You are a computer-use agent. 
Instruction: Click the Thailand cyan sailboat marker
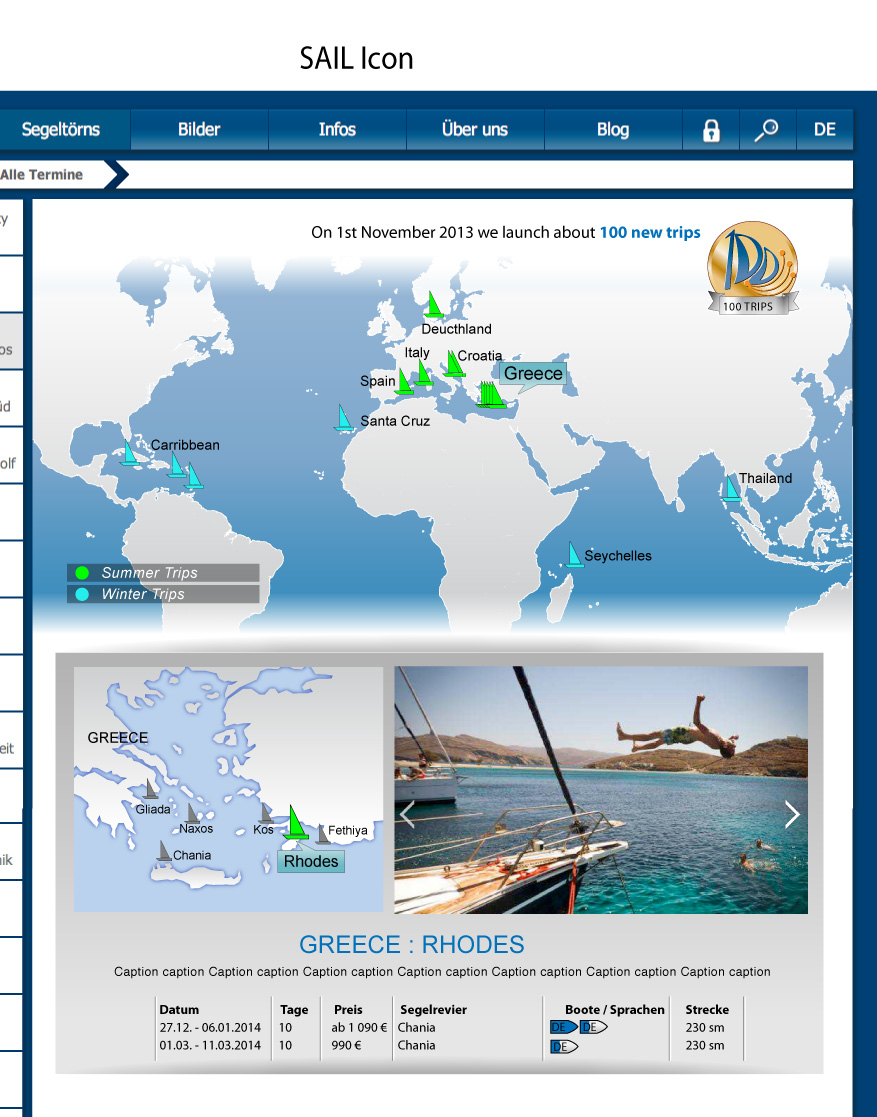point(731,488)
